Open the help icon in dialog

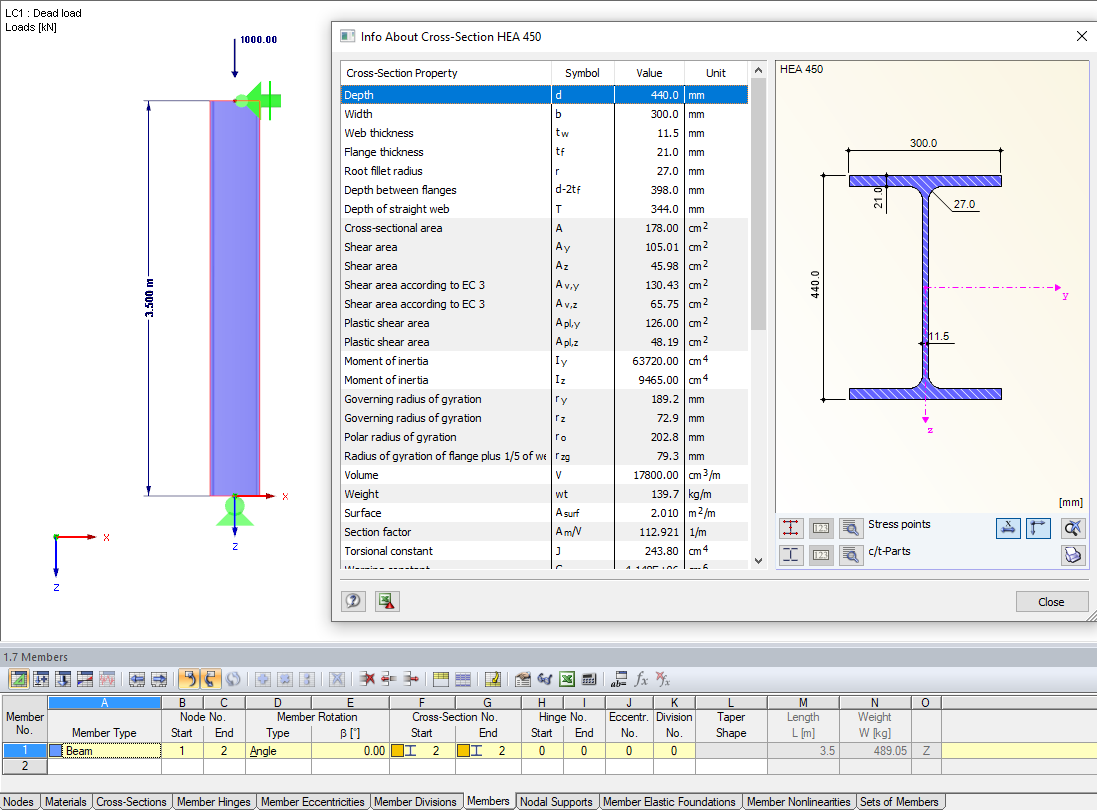353,601
